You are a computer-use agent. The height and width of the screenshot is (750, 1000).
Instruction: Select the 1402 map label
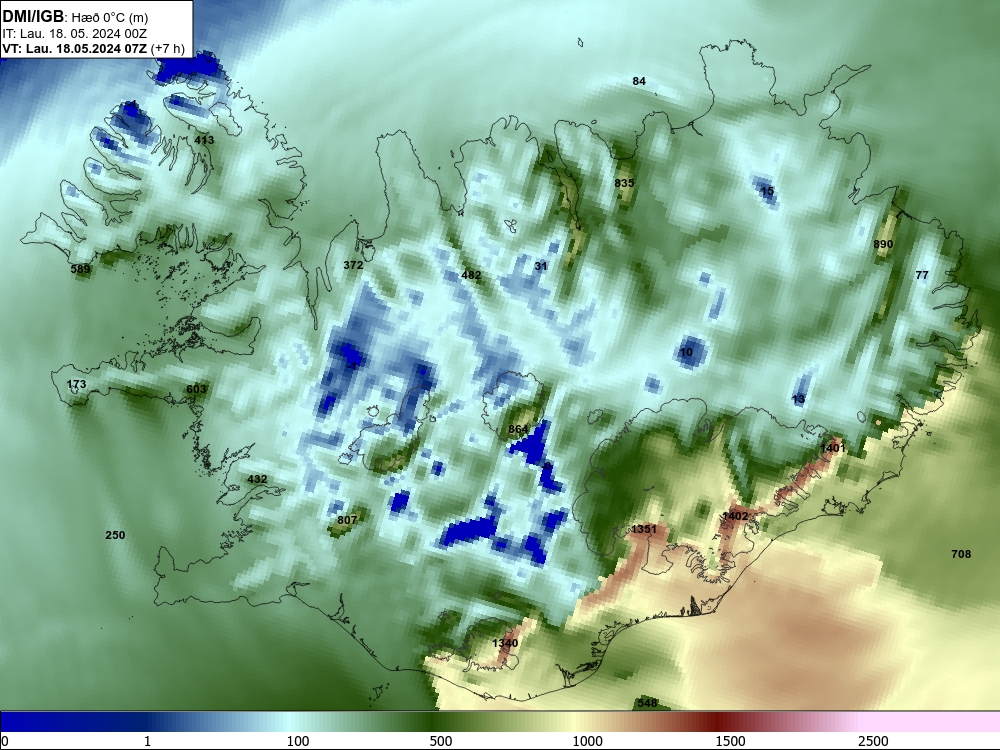(735, 517)
